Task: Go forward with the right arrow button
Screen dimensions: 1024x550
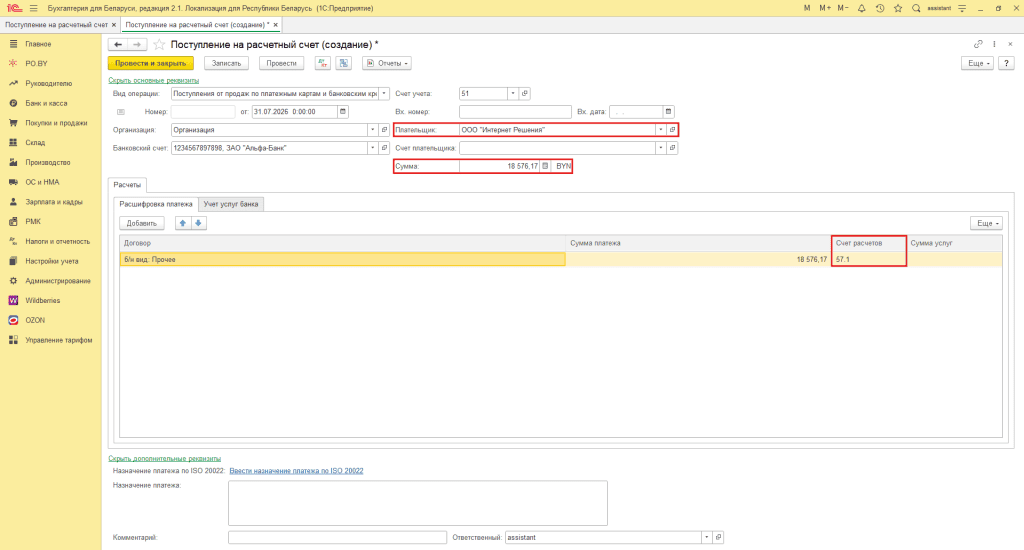Action: coord(136,44)
